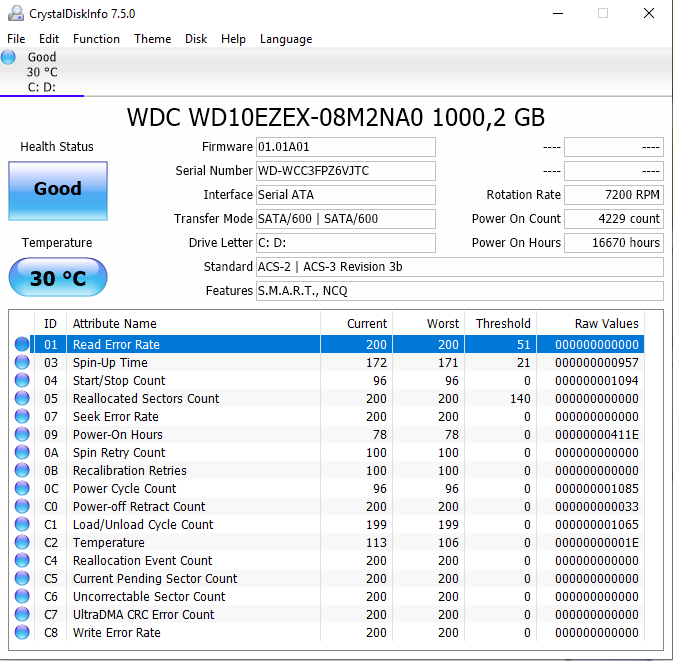Click the Raw Values column header
Viewport: 673px width, 661px height.
[590, 323]
